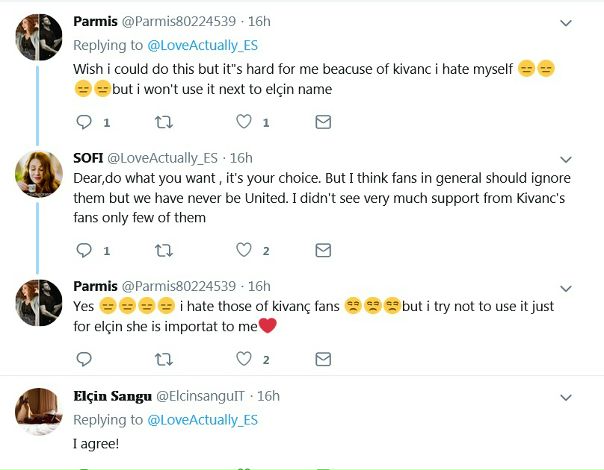604x470 pixels.
Task: Like Parmis's second tweet with two likes
Action: pyautogui.click(x=243, y=359)
